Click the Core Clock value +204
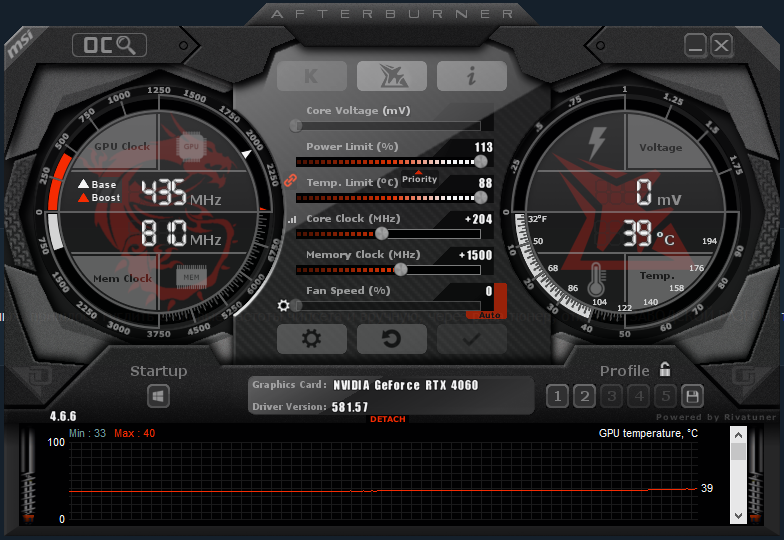The height and width of the screenshot is (540, 784). (x=478, y=219)
